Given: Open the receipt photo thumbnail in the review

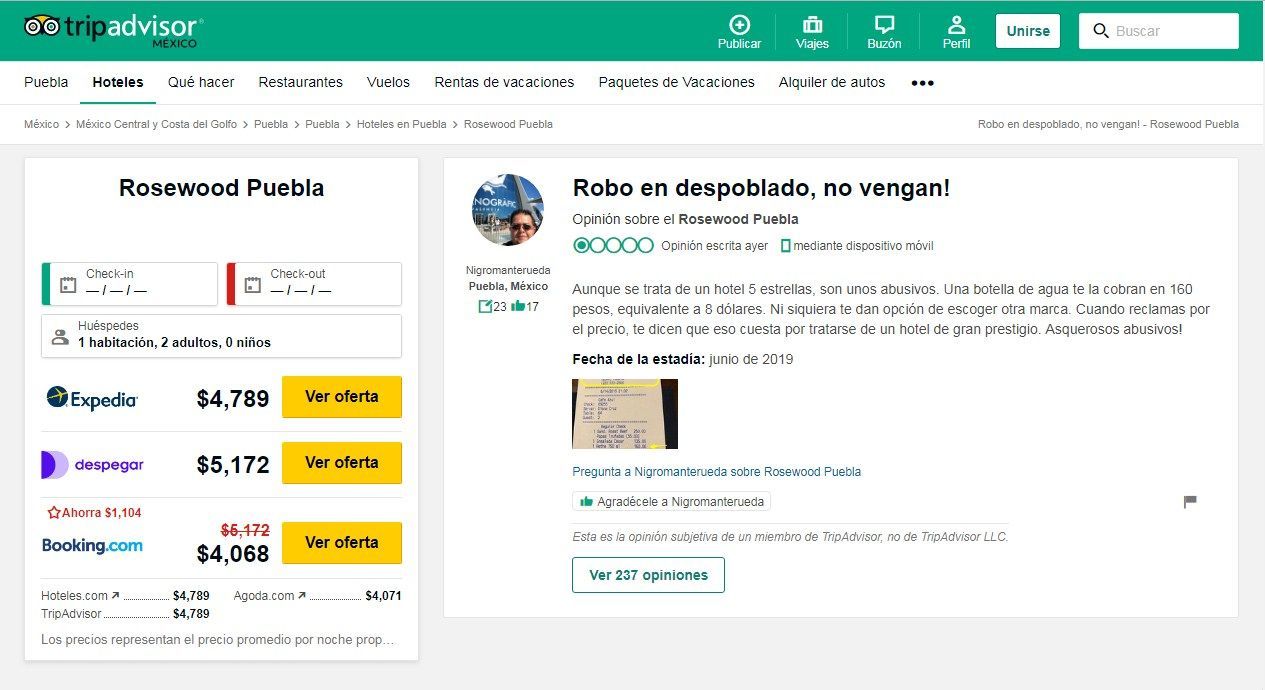Looking at the screenshot, I should click(x=625, y=414).
